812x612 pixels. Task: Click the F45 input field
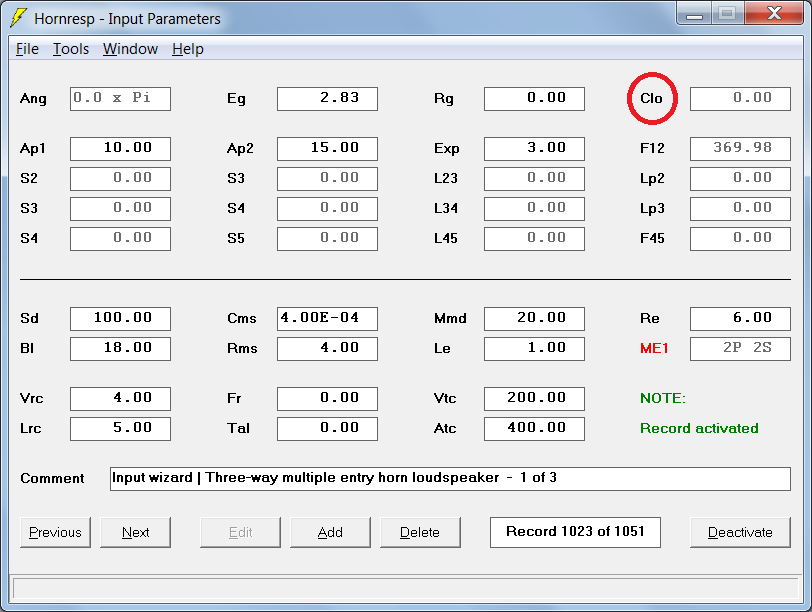(740, 239)
